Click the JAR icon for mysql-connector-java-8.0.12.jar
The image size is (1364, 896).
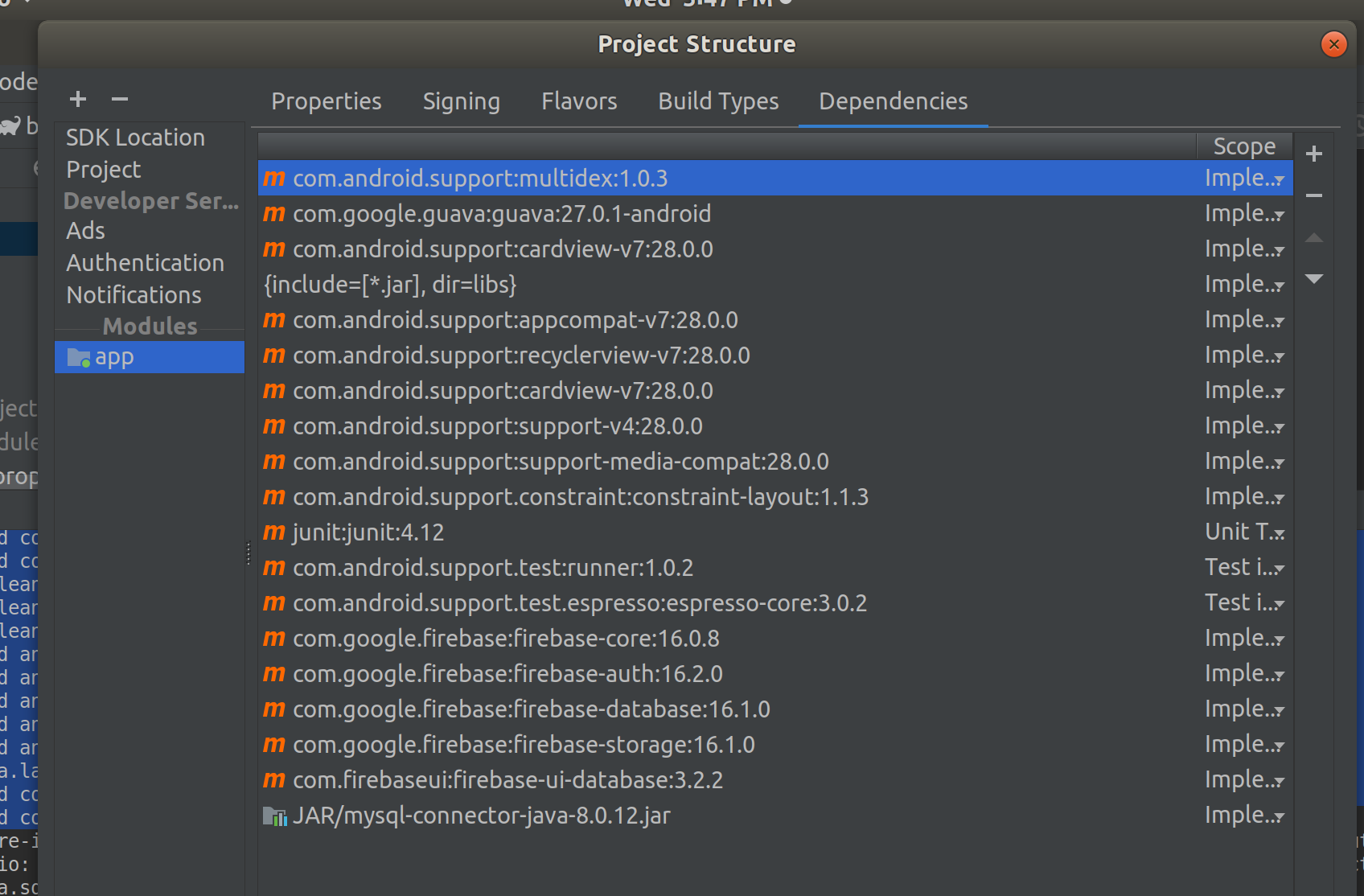[x=274, y=816]
